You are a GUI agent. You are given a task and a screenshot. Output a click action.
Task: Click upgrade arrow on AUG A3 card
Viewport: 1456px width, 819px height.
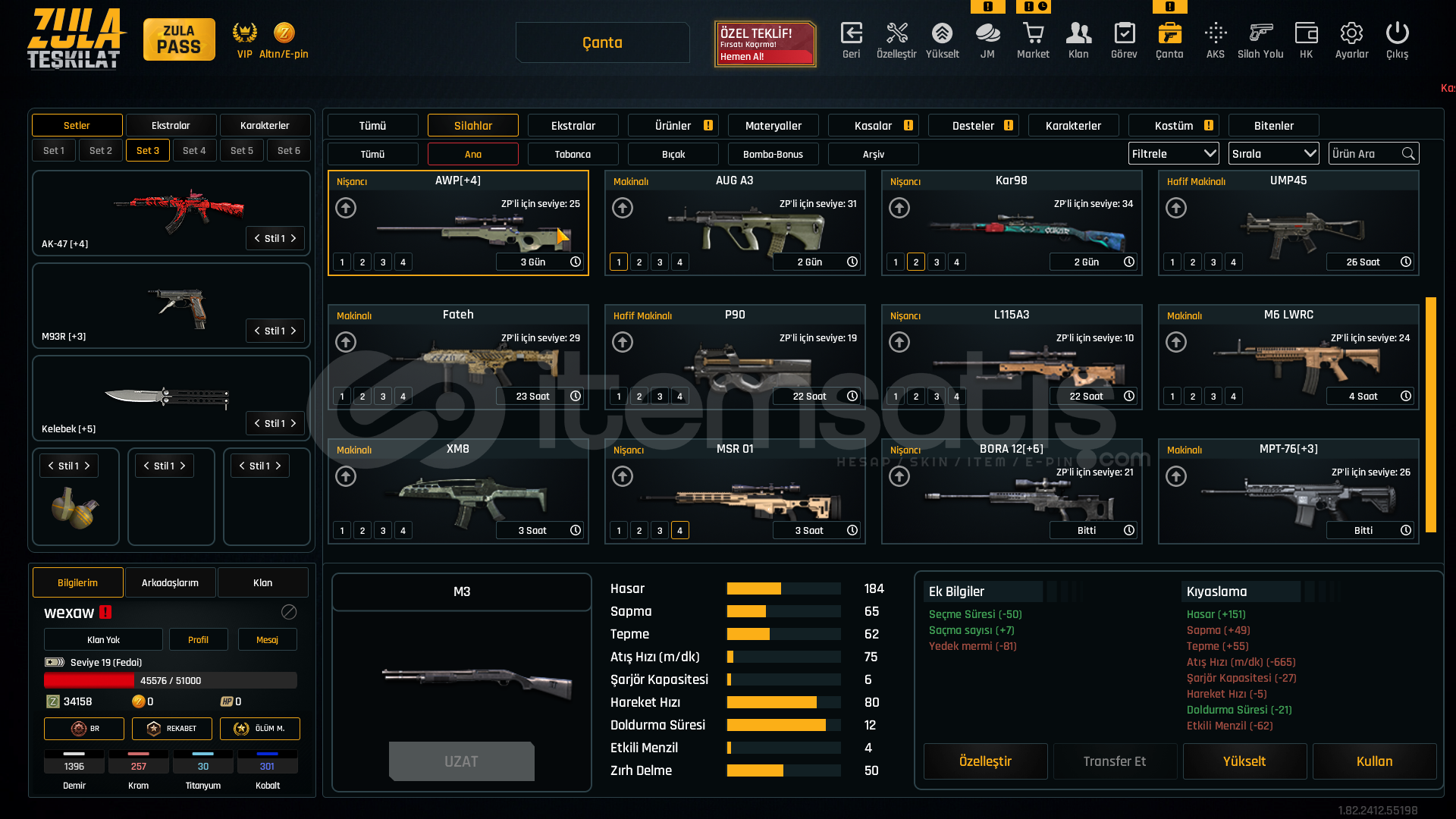click(623, 208)
